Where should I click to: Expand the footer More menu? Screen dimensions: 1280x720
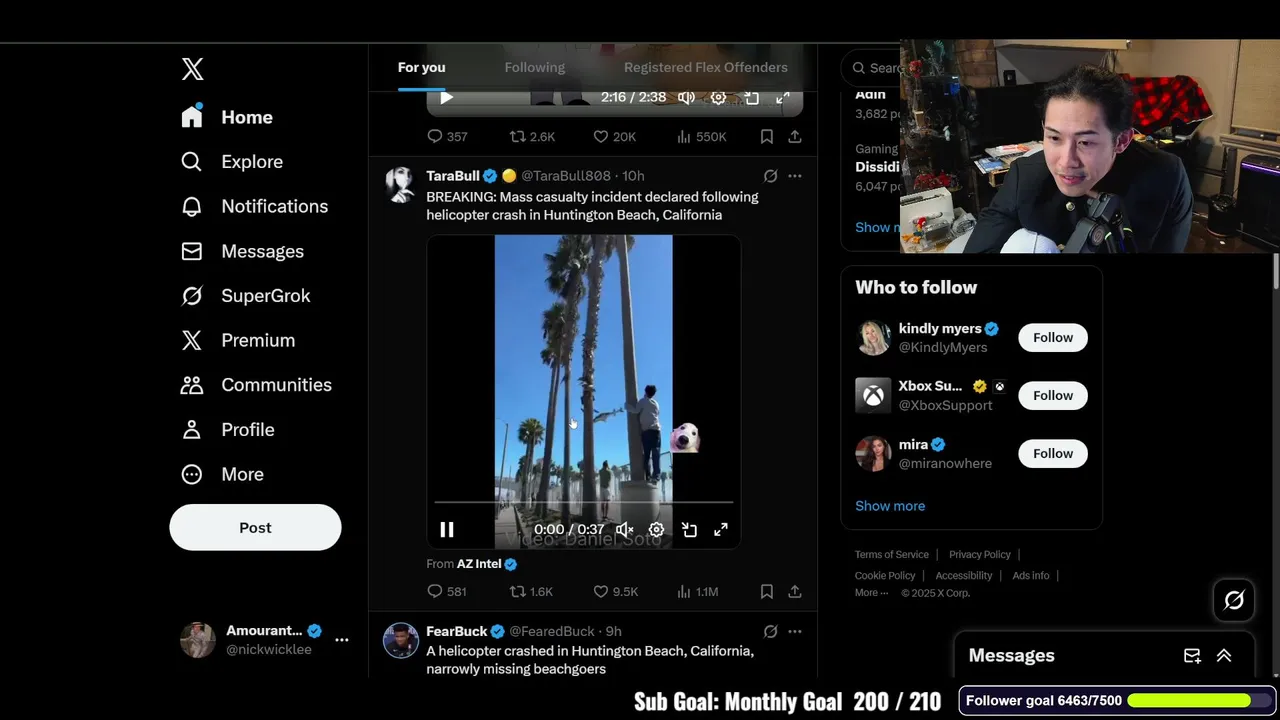[871, 593]
